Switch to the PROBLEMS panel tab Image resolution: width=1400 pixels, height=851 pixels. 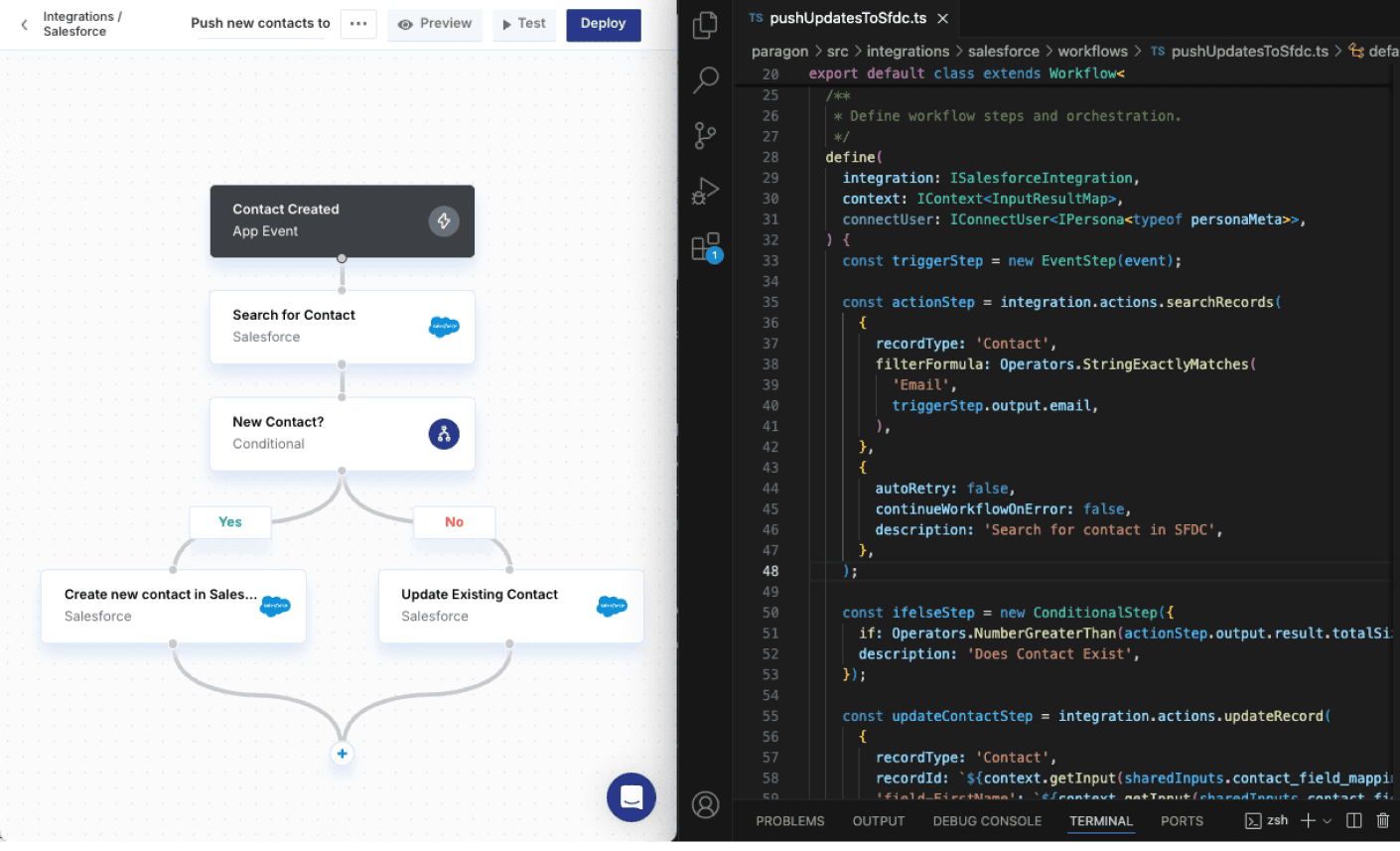[789, 821]
